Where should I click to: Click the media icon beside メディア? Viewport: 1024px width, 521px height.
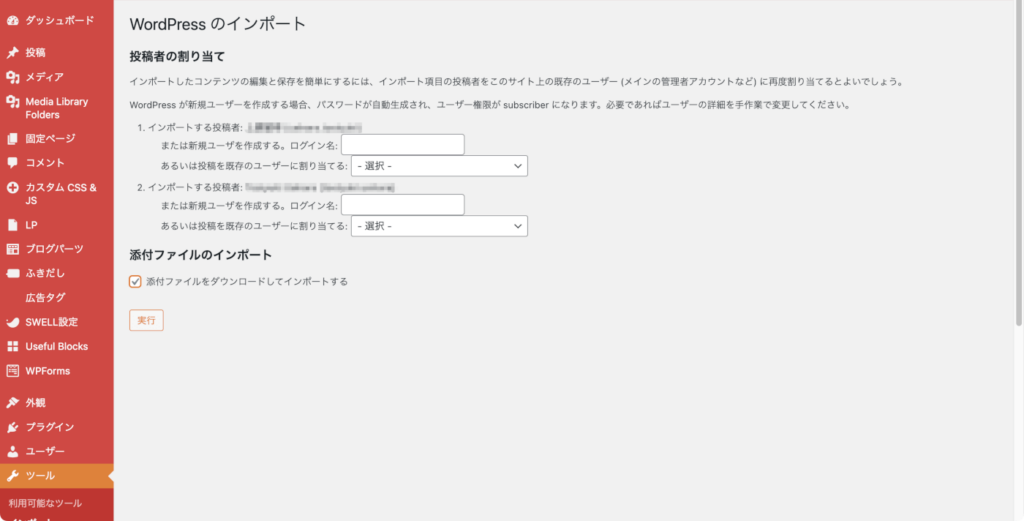pos(12,77)
